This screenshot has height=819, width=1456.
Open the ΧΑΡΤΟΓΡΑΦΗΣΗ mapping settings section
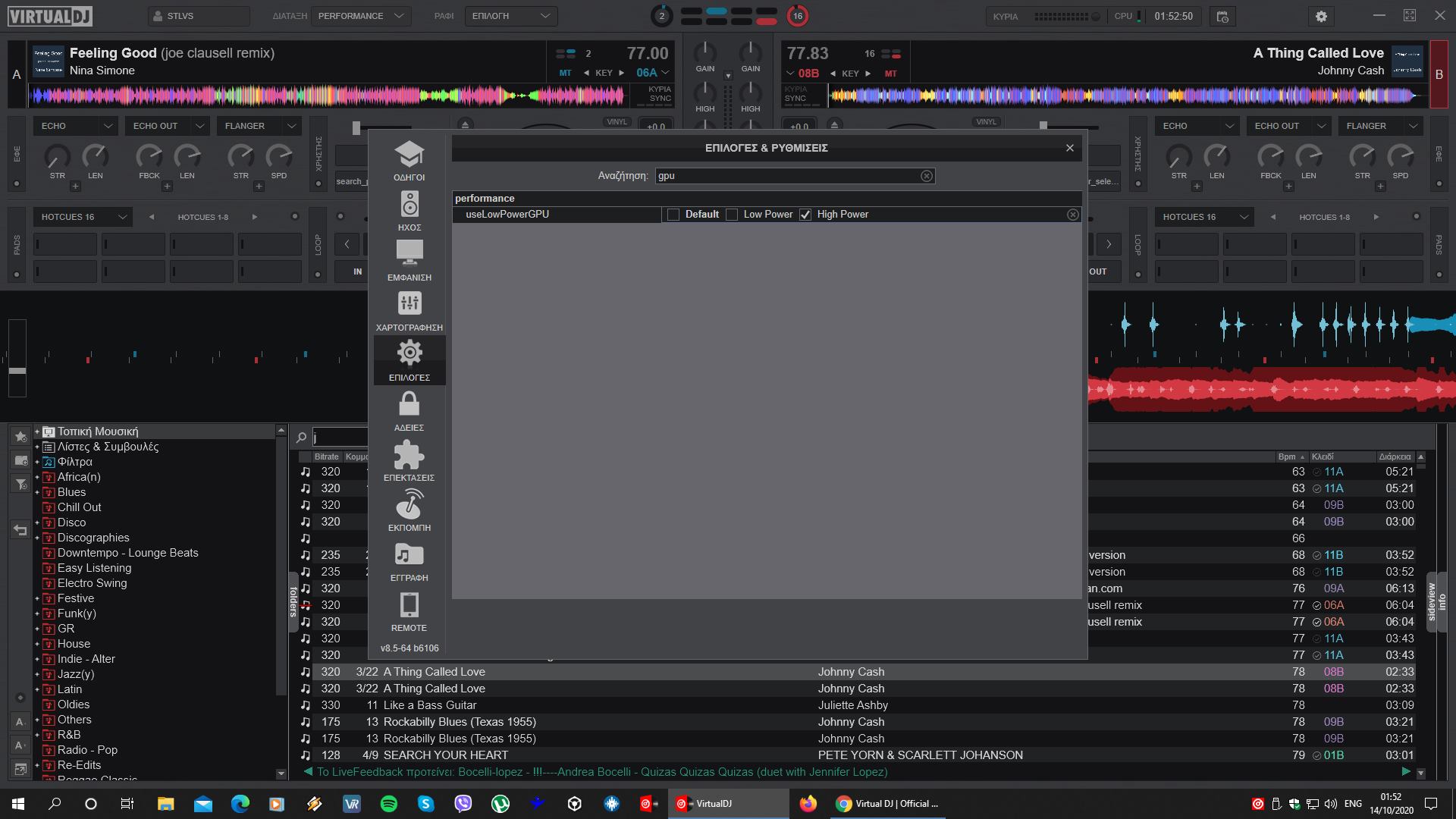409,311
